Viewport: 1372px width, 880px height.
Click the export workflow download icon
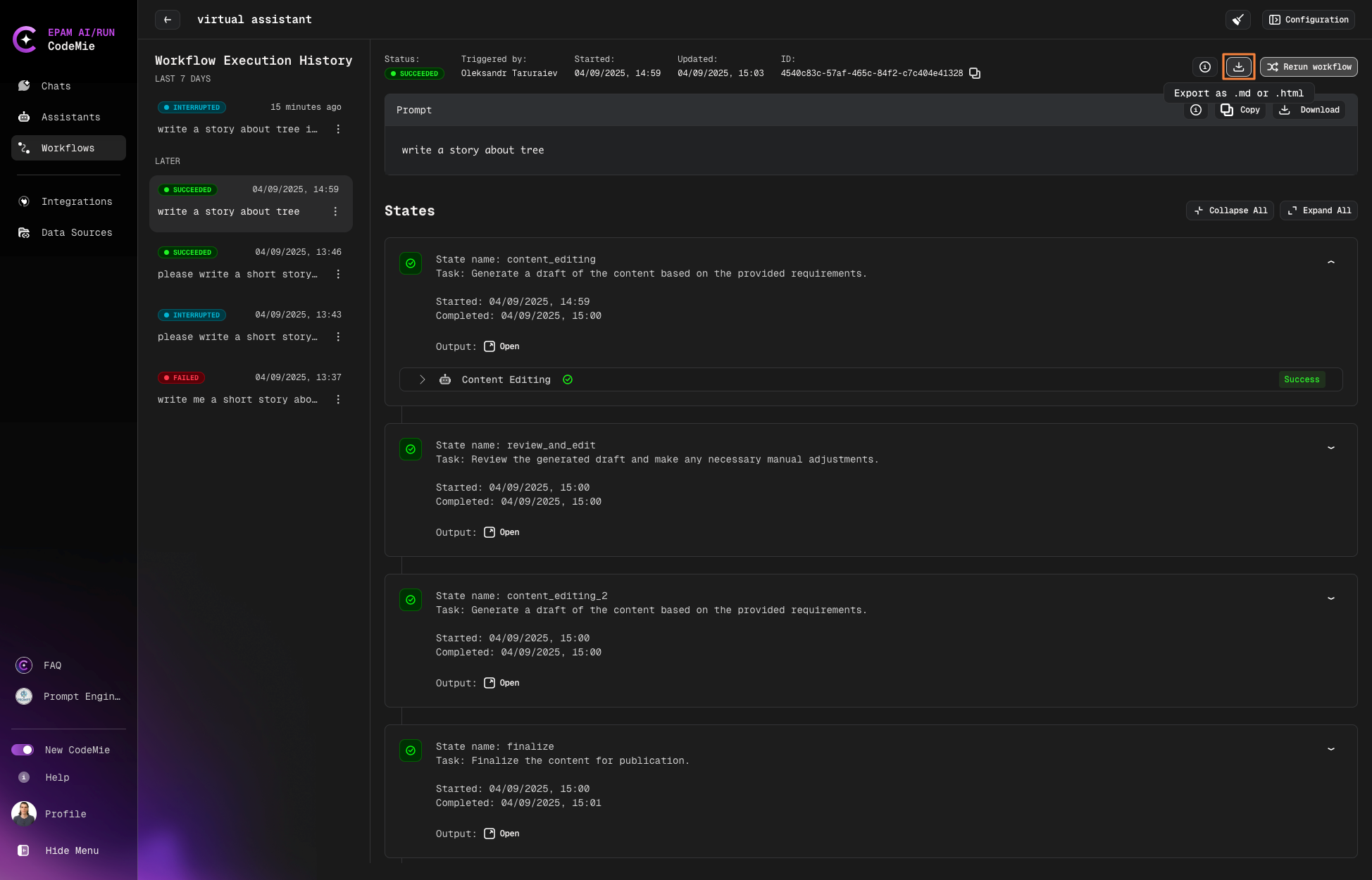click(x=1238, y=67)
